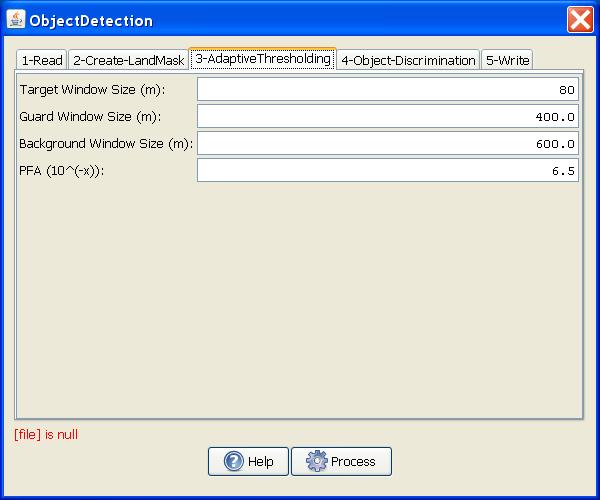Close the ObjectDetection window

580,20
